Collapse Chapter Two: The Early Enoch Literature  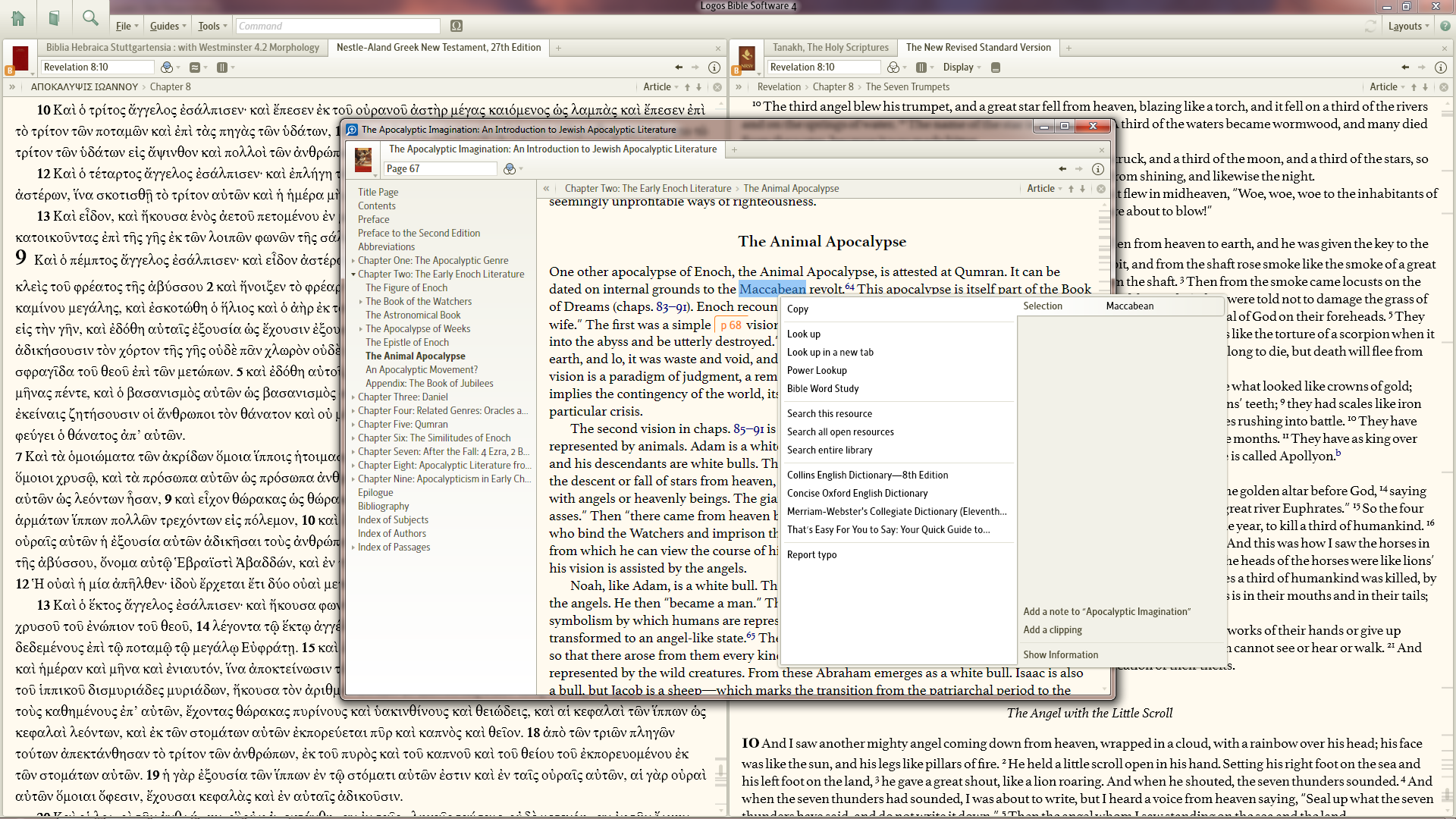(353, 275)
